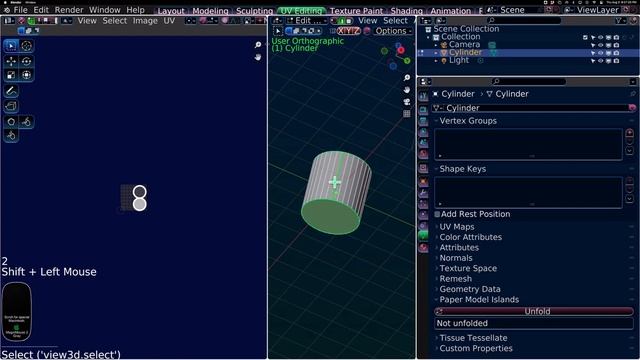Screen dimensions: 640x360
Task: Open the Render properties tab
Action: coord(423,109)
